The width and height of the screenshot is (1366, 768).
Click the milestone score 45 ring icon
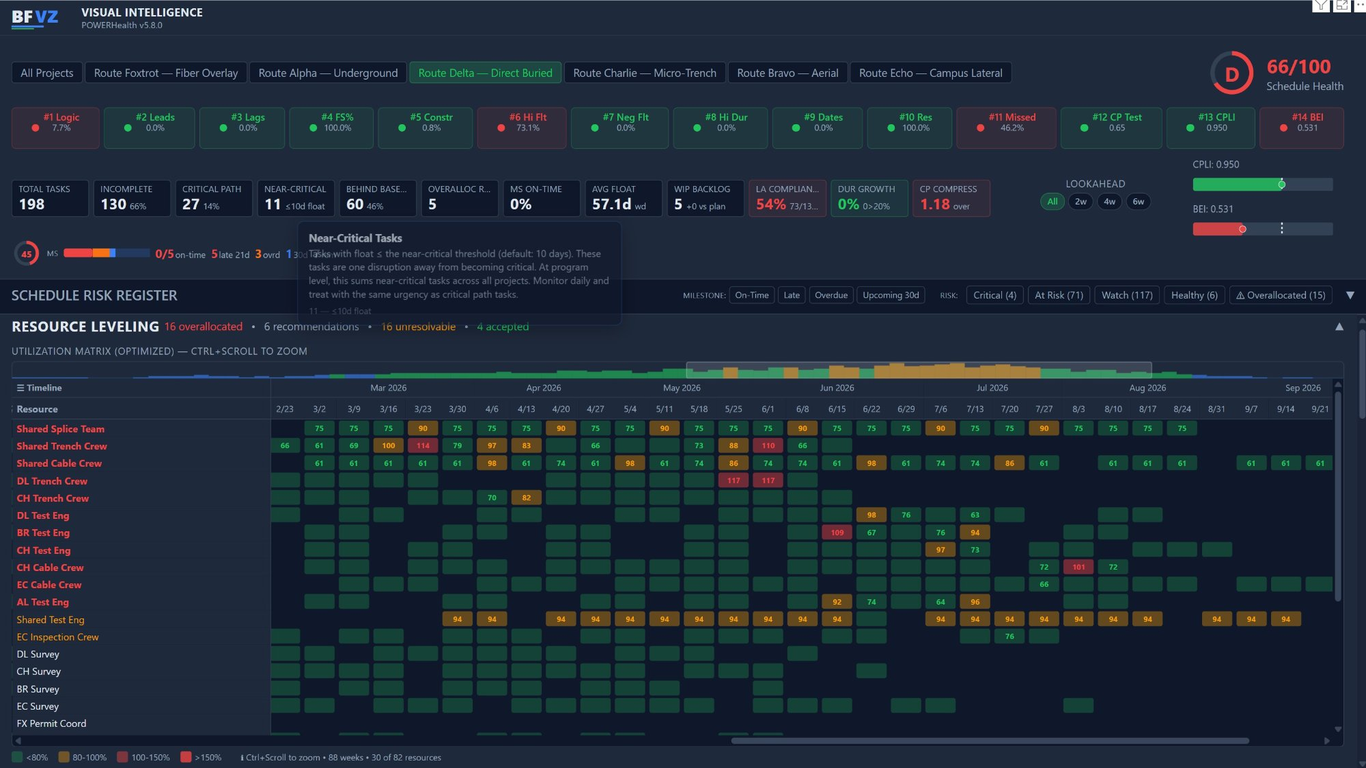[x=26, y=254]
